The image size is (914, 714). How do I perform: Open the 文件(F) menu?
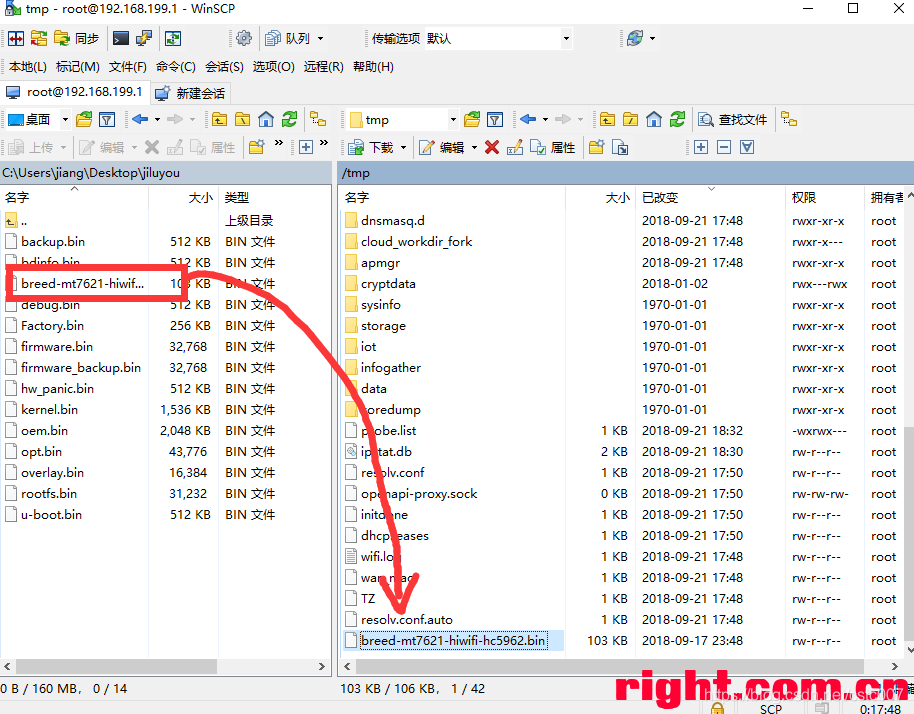point(128,66)
